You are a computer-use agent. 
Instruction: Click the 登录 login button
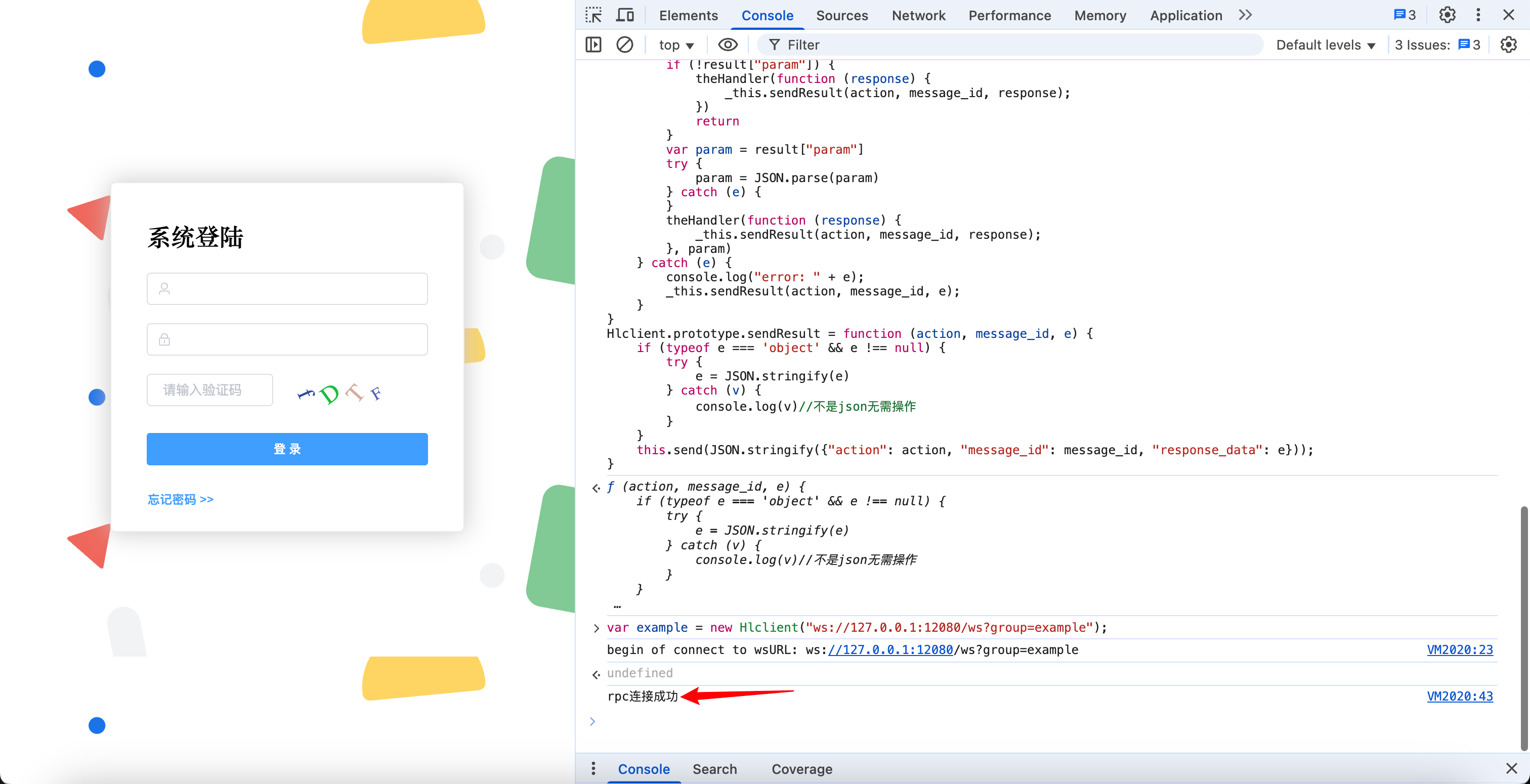(x=287, y=449)
